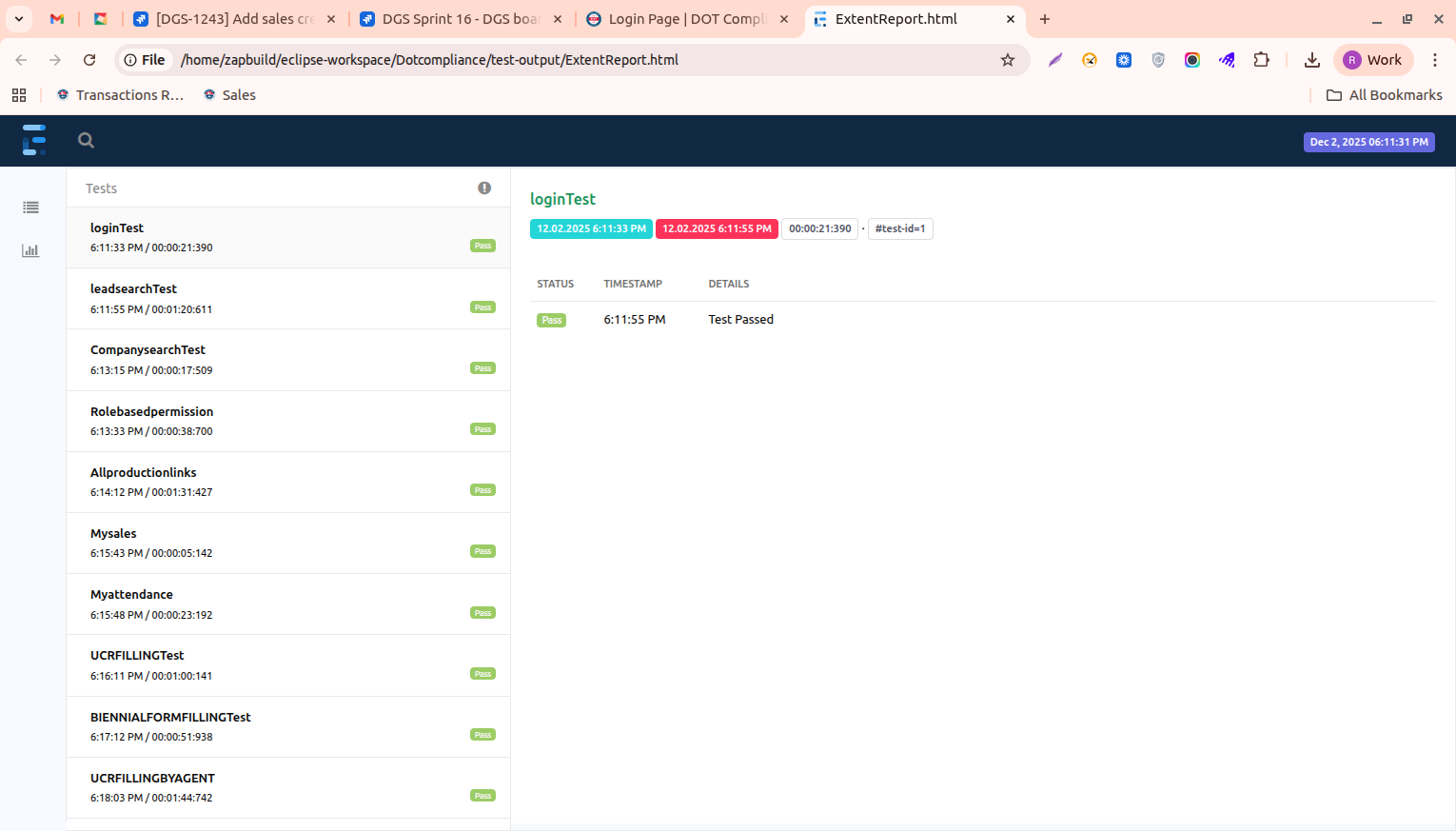Image resolution: width=1456 pixels, height=831 pixels.
Task: Open the All Bookmarks folder
Action: pos(1384,95)
